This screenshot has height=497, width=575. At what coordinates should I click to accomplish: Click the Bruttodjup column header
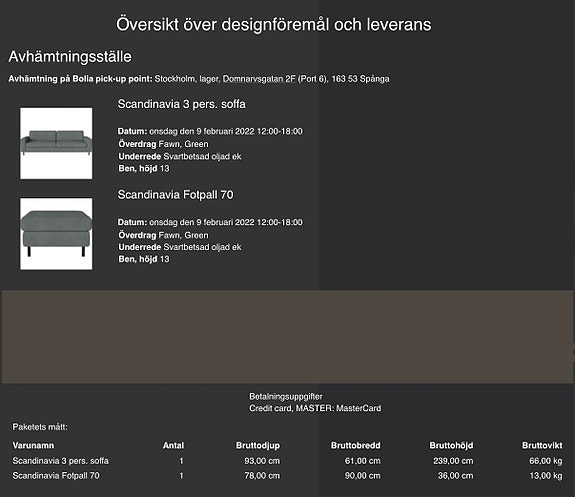pos(258,446)
